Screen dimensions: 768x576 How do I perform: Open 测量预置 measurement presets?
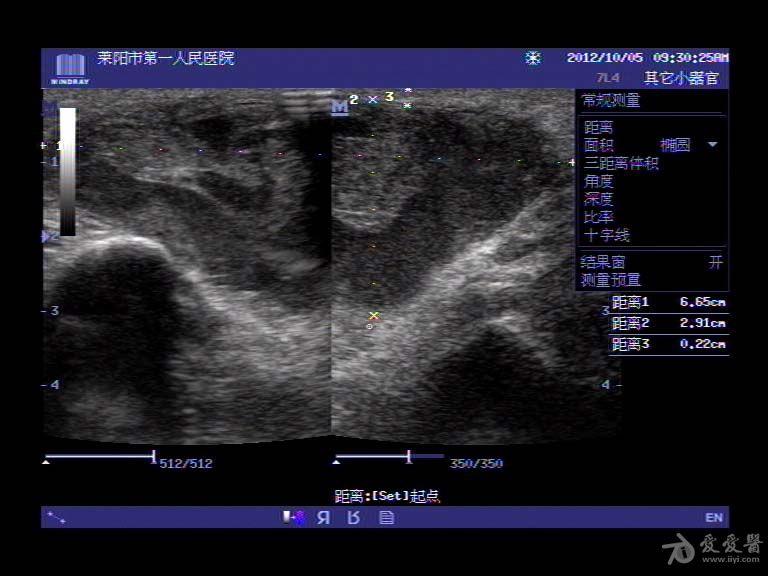(x=612, y=280)
